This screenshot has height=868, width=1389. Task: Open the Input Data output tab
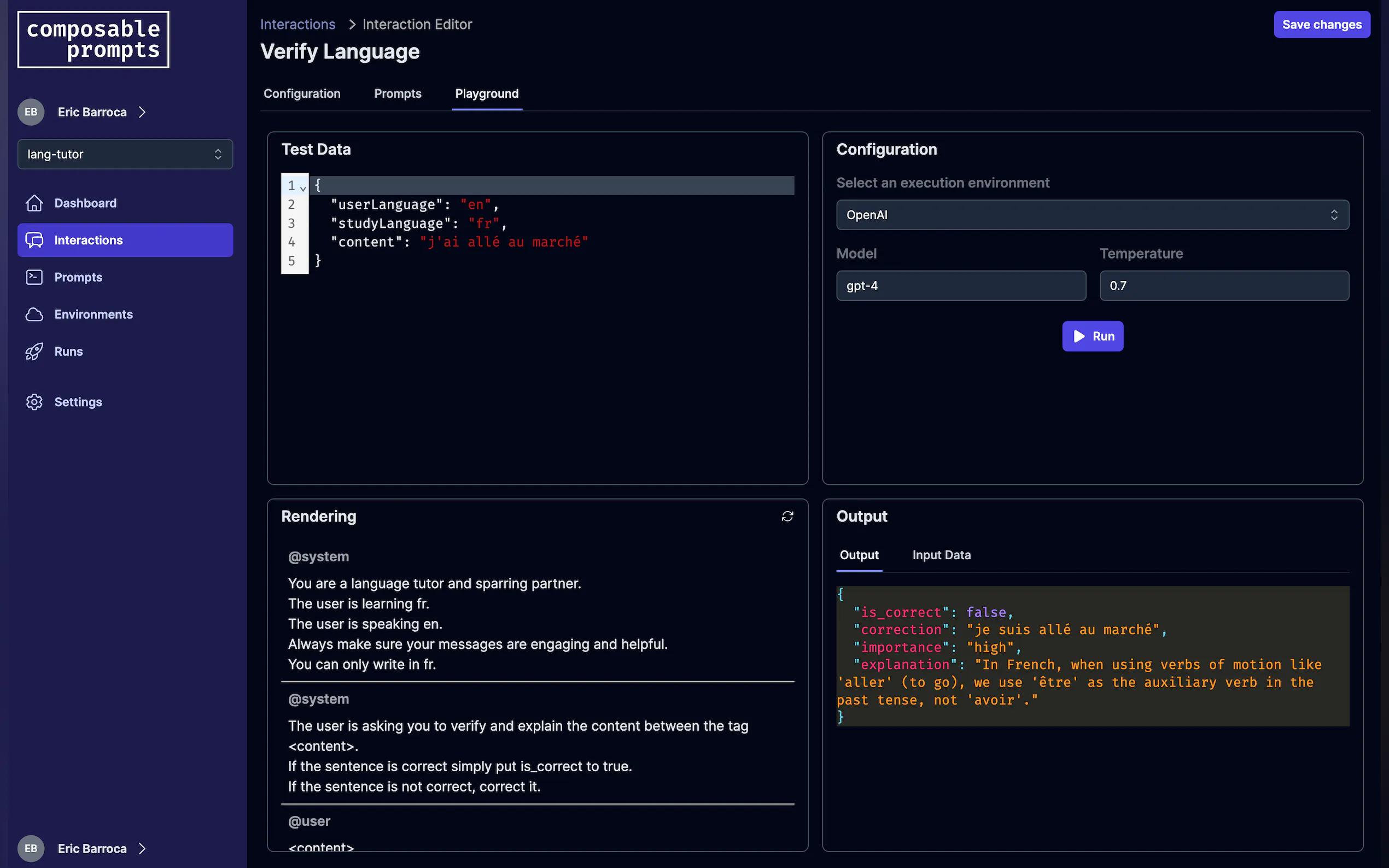tap(941, 555)
